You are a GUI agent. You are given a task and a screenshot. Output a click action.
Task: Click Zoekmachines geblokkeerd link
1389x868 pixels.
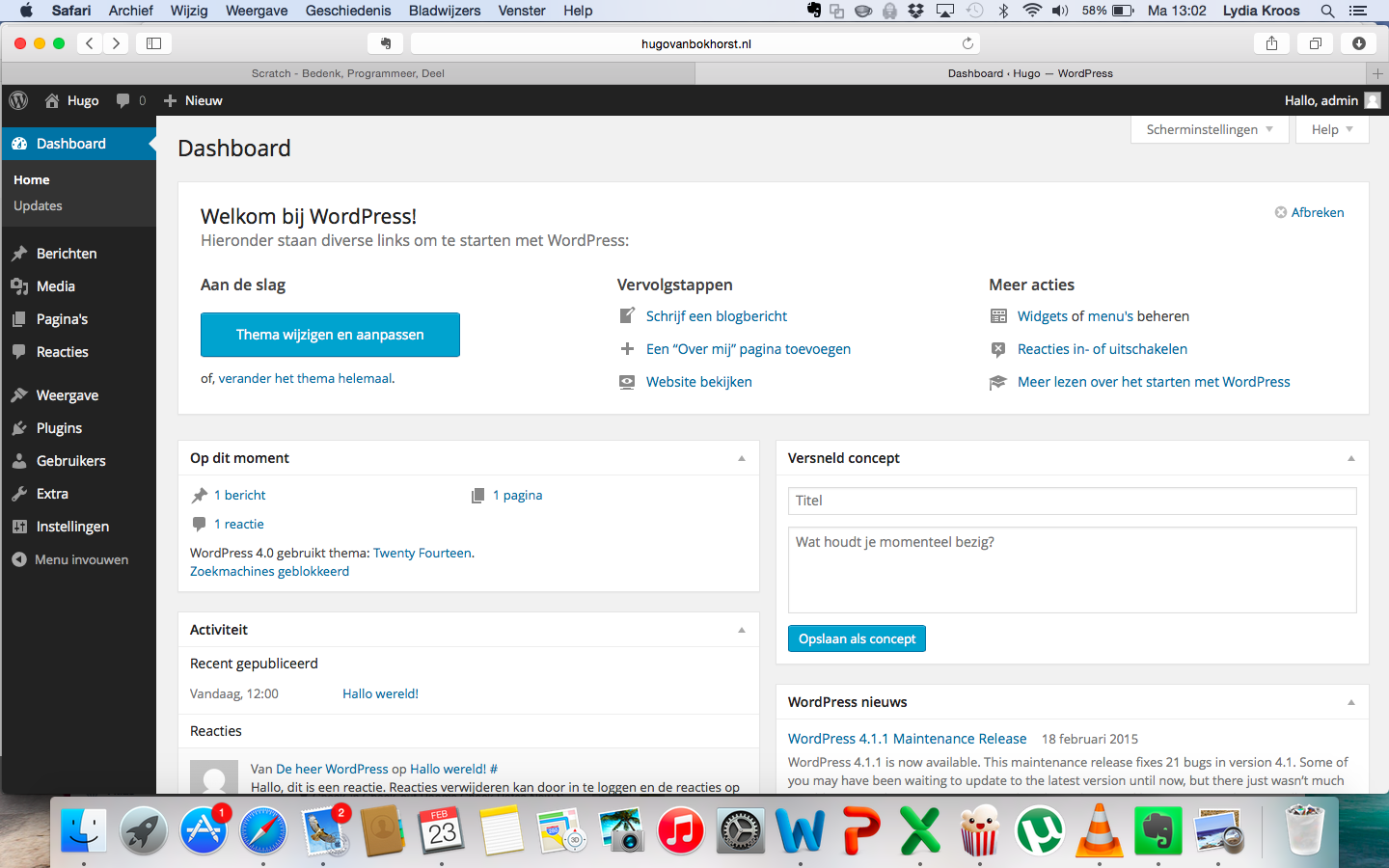click(269, 571)
